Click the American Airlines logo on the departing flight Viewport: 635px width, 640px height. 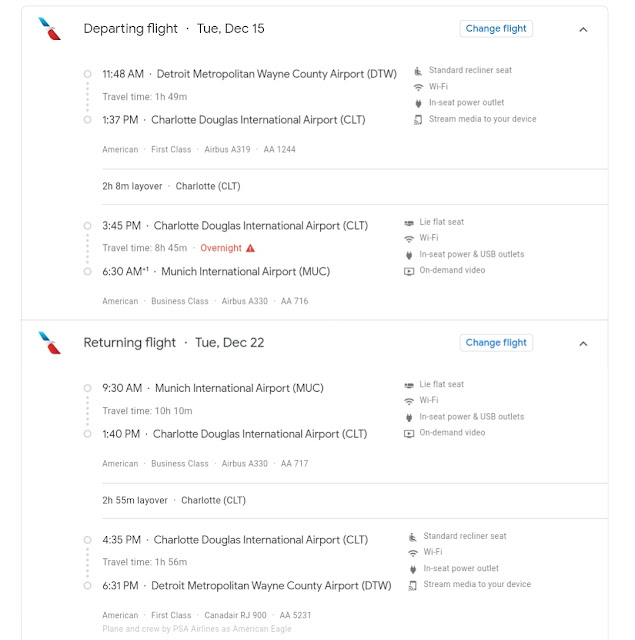coord(49,29)
